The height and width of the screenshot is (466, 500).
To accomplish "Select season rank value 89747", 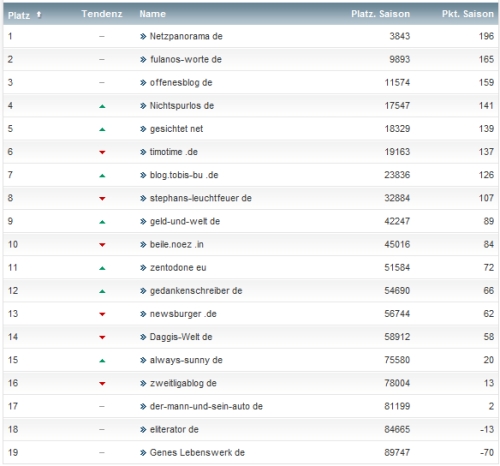I will (x=397, y=453).
